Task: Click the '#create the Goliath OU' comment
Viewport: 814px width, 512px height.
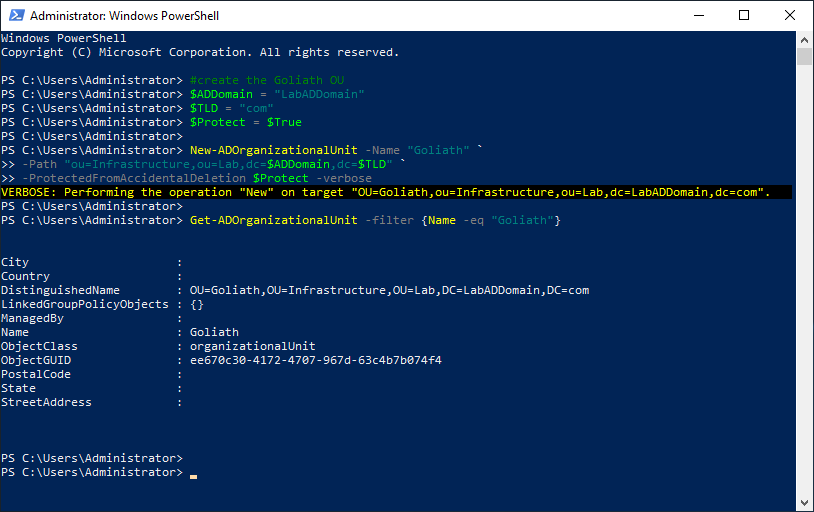Action: 266,80
